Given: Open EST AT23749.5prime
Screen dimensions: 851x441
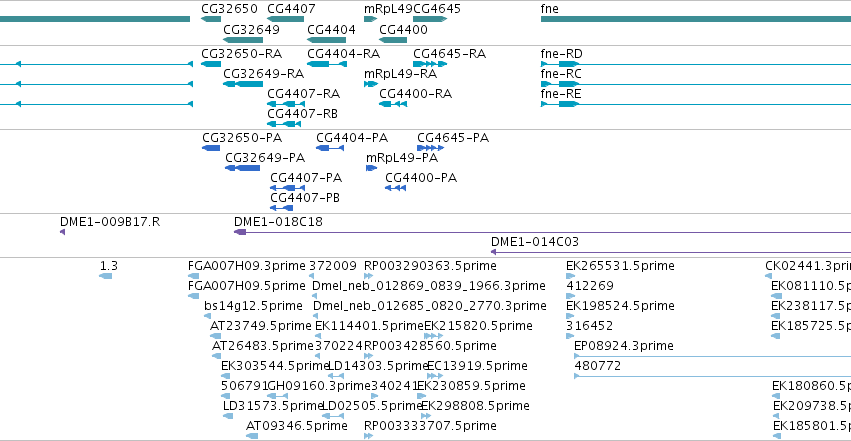Looking at the screenshot, I should pos(261,326).
